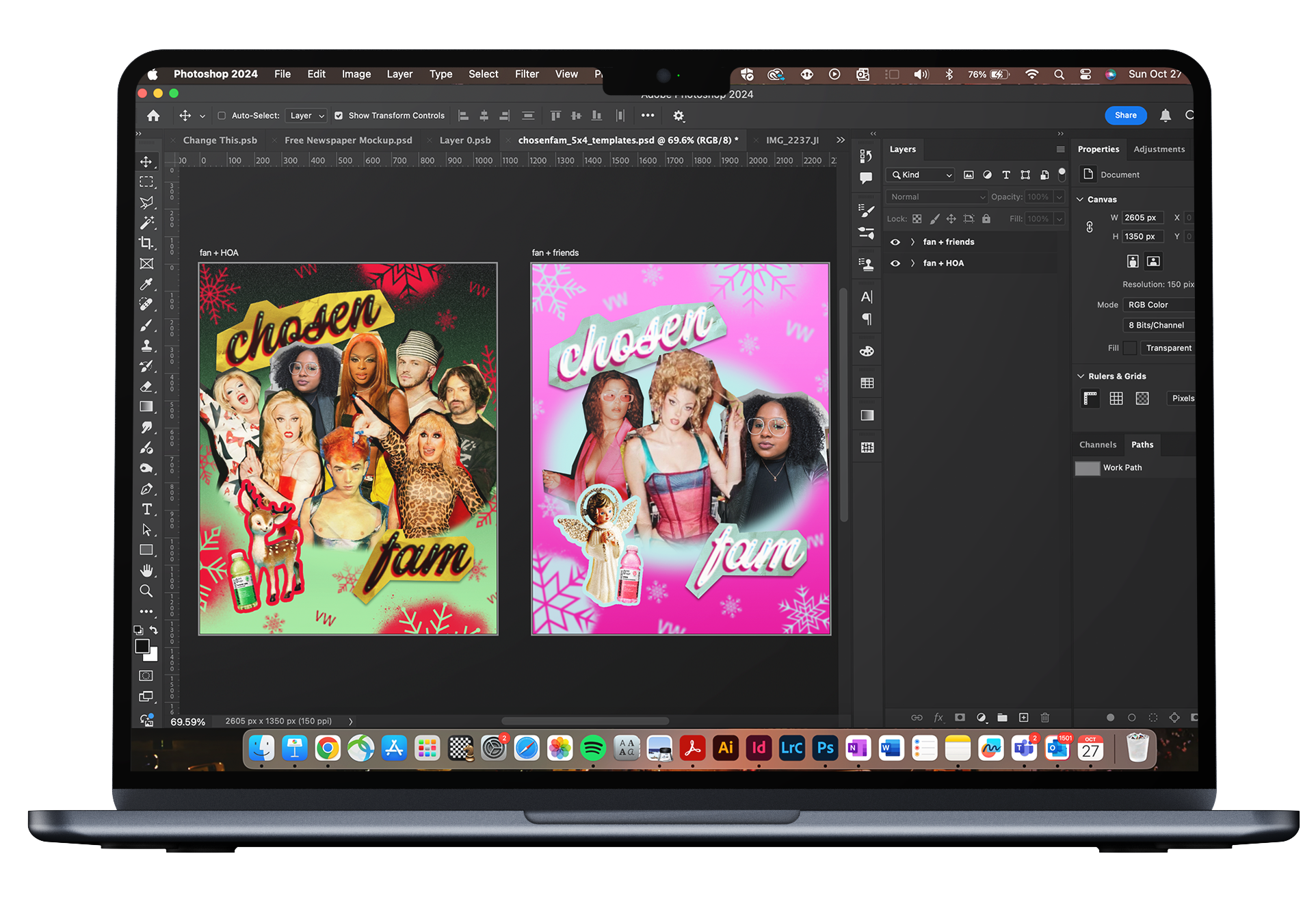
Task: Uncheck Show Transform Controls
Action: coord(339,116)
